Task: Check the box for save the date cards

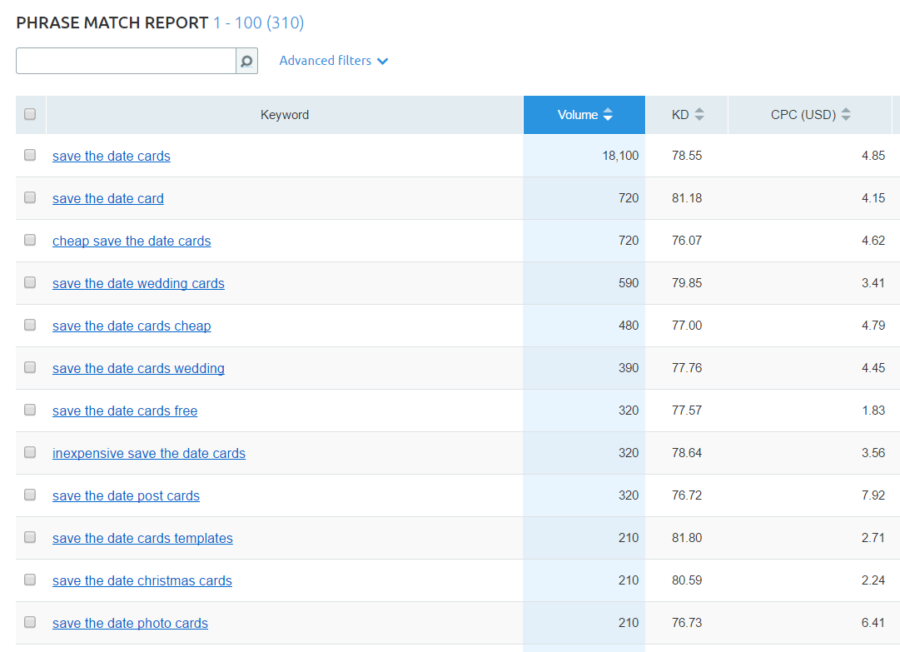Action: coord(30,155)
